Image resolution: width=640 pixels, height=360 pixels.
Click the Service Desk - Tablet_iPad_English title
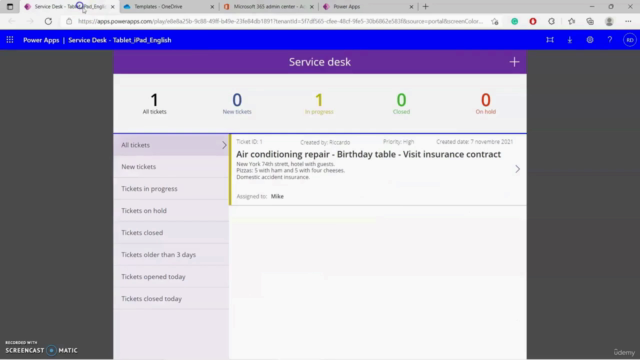[120, 40]
